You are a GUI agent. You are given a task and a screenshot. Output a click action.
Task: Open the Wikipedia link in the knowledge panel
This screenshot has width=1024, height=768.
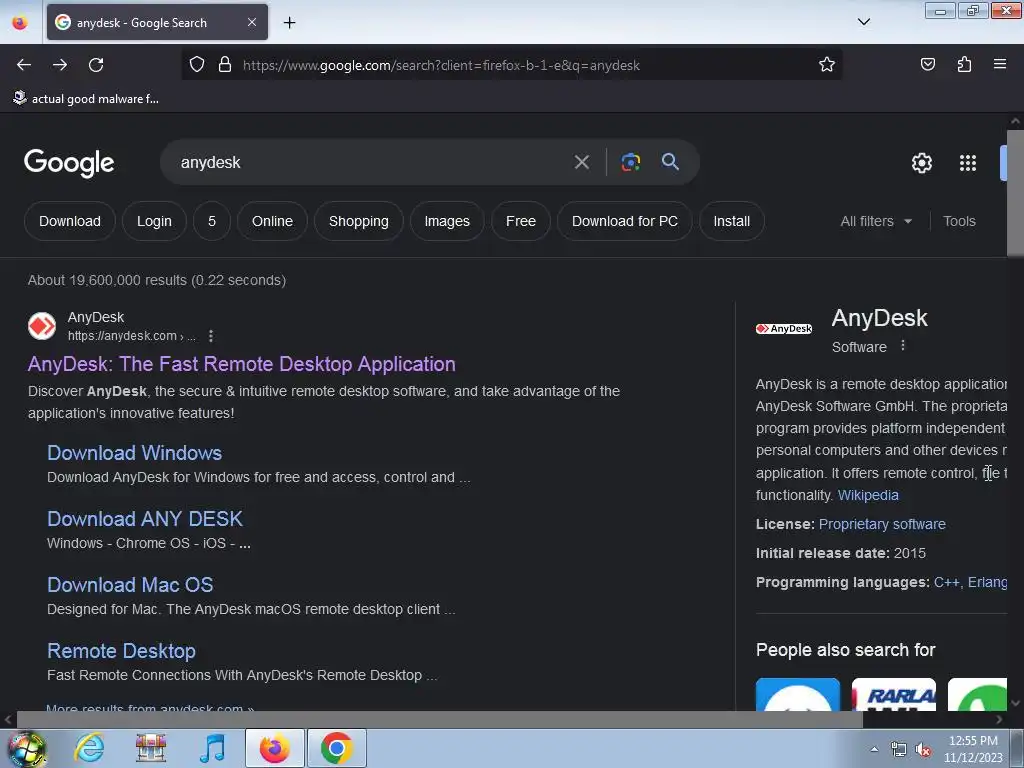(x=868, y=495)
